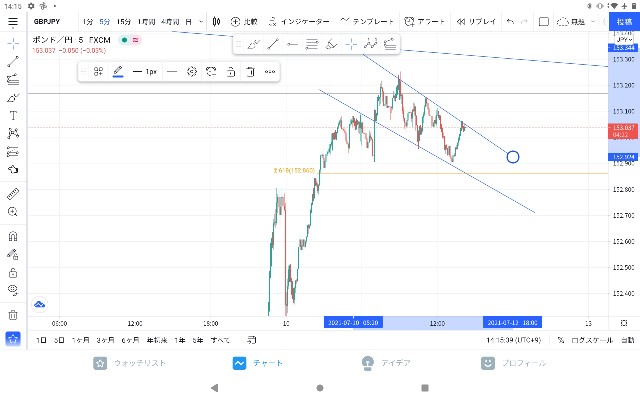Open the more options ellipsis in floating toolbar

click(x=270, y=72)
